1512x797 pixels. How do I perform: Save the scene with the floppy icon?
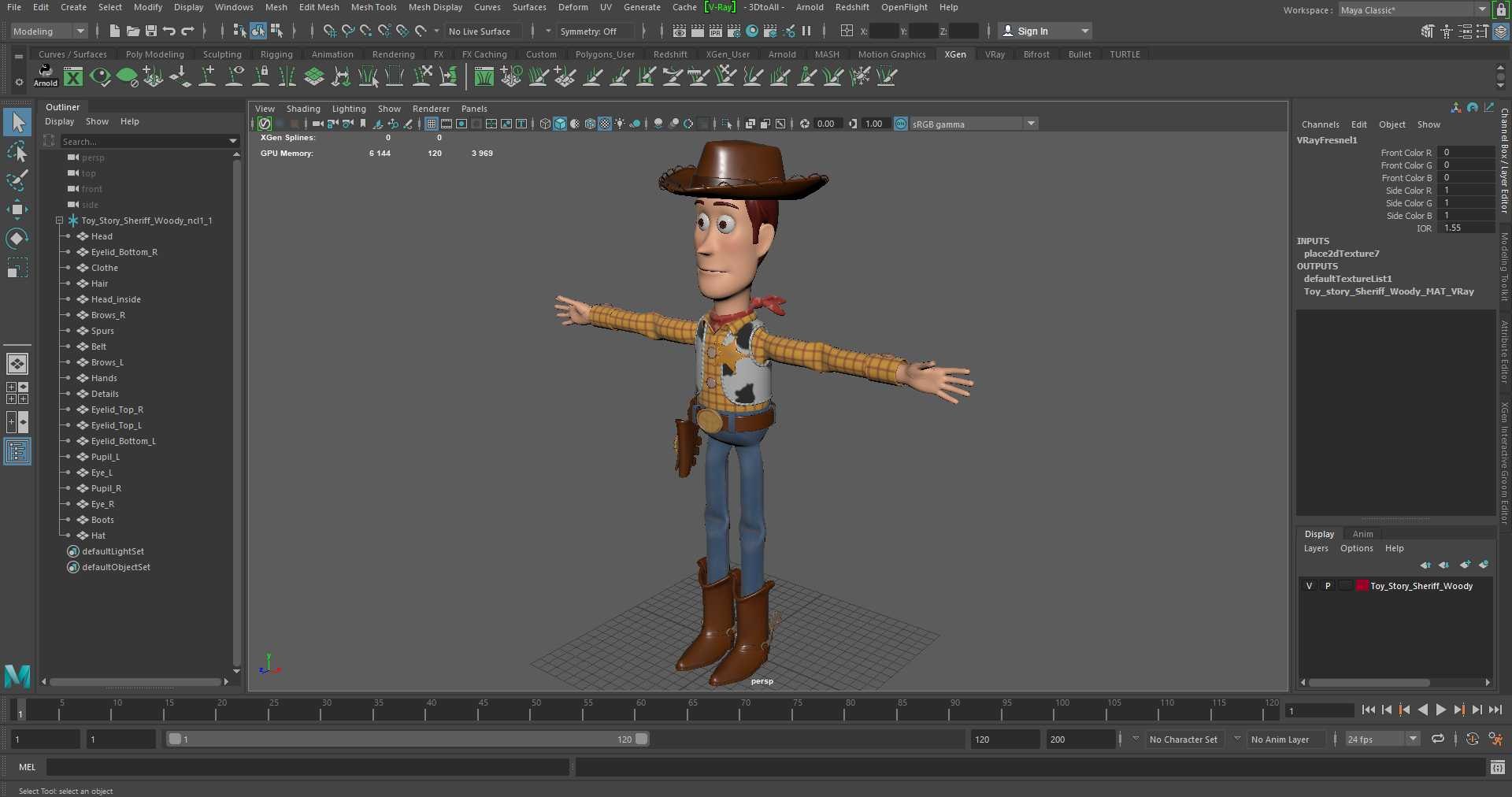(x=151, y=31)
